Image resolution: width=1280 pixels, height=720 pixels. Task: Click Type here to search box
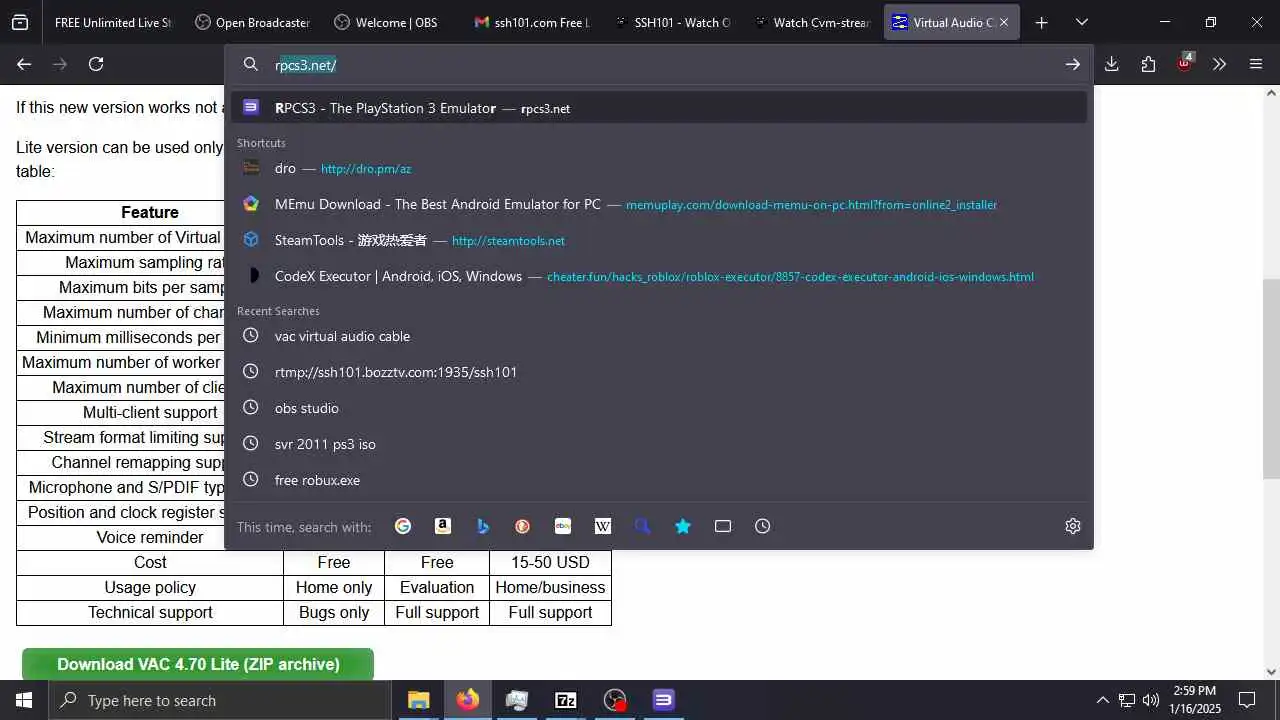pos(220,700)
